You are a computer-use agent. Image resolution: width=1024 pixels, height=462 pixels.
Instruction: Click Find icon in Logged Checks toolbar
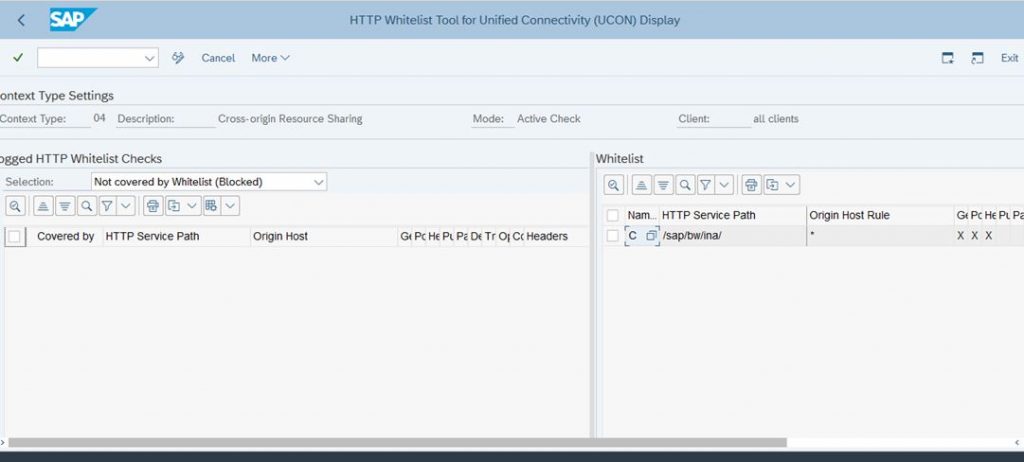[x=86, y=206]
